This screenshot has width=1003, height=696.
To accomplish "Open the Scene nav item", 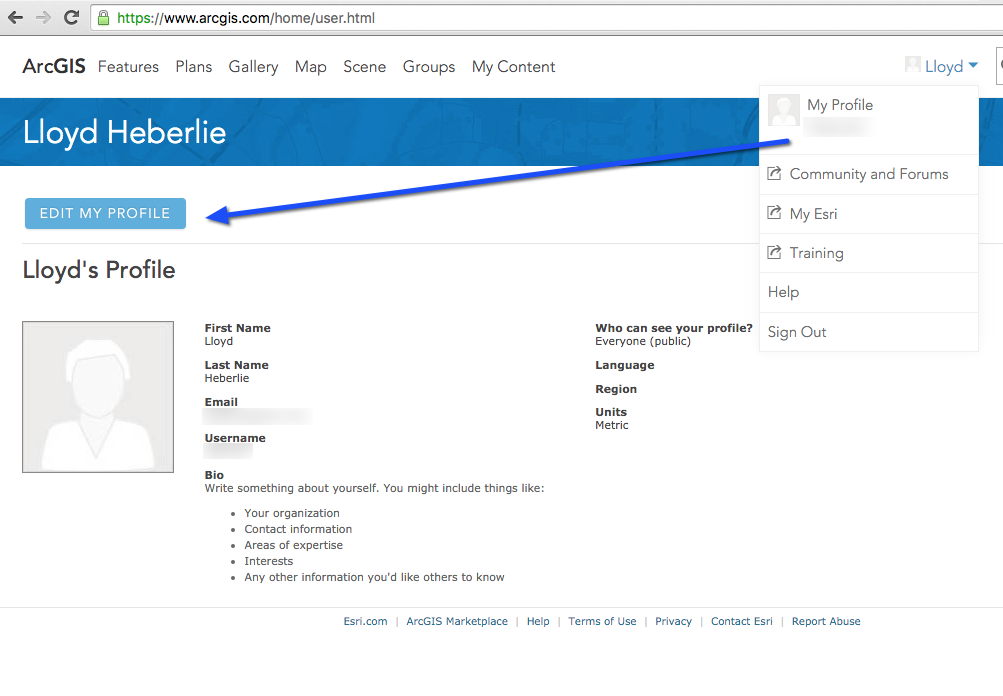I will tap(365, 67).
